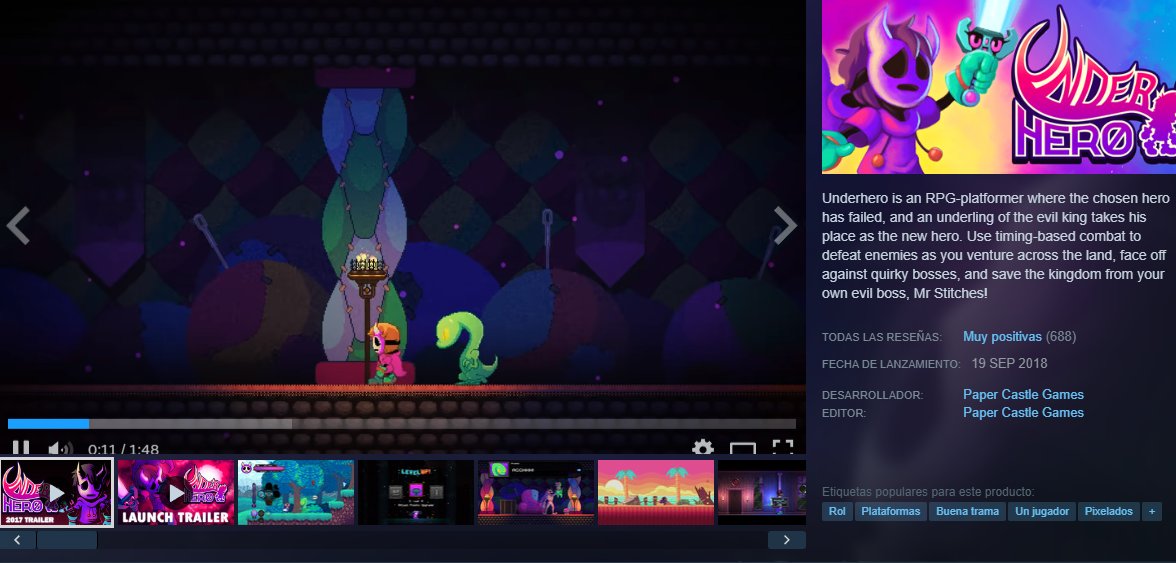Select the Un jugador tag

(1042, 511)
